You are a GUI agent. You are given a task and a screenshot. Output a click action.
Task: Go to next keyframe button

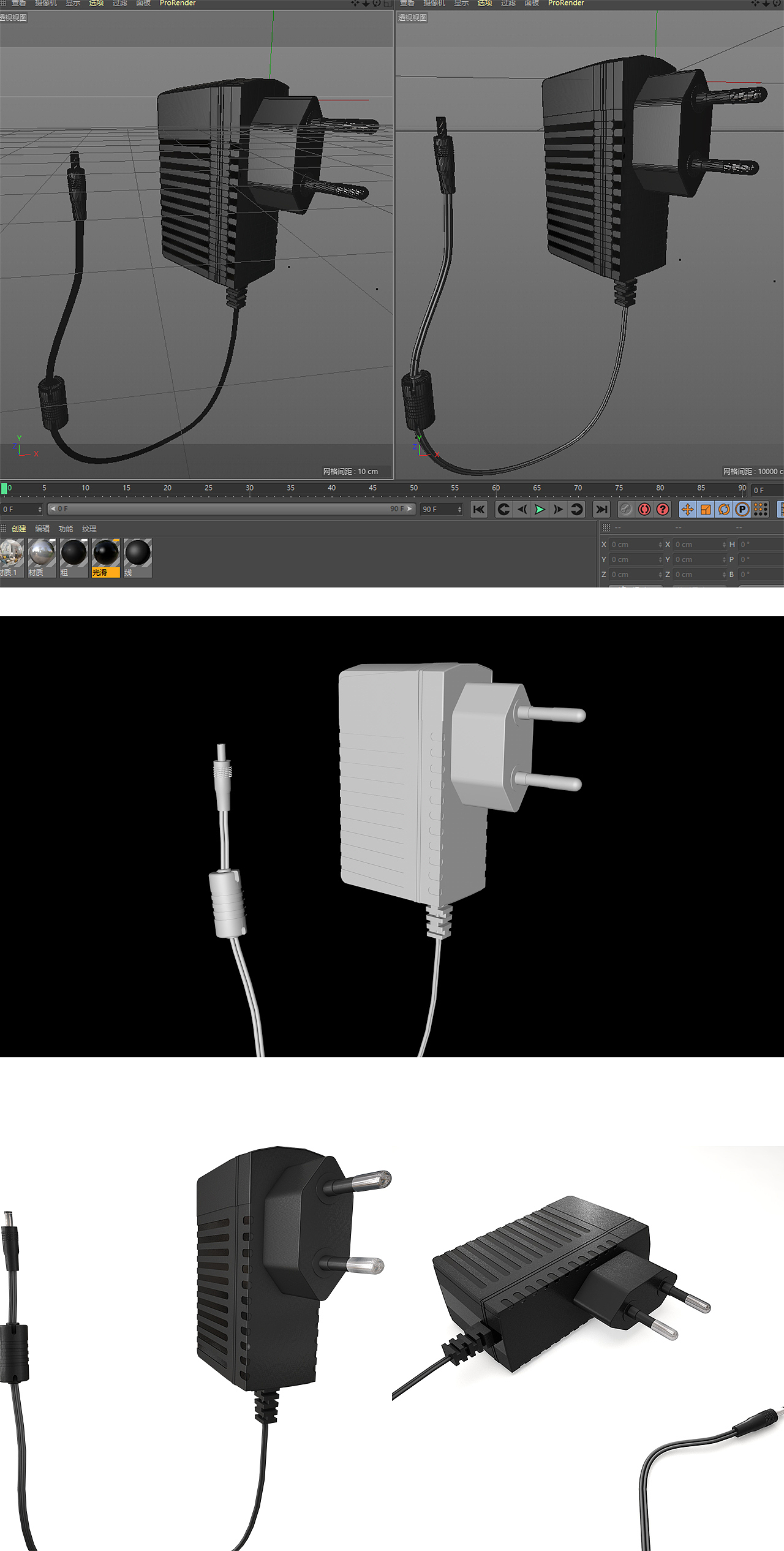point(576,509)
